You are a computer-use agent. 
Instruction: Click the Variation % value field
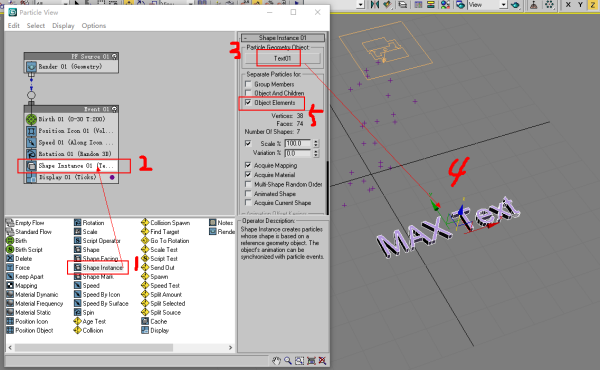click(298, 153)
